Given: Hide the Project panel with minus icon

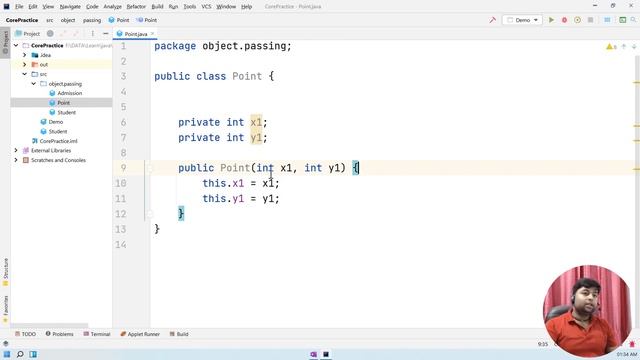Looking at the screenshot, I should (x=106, y=33).
